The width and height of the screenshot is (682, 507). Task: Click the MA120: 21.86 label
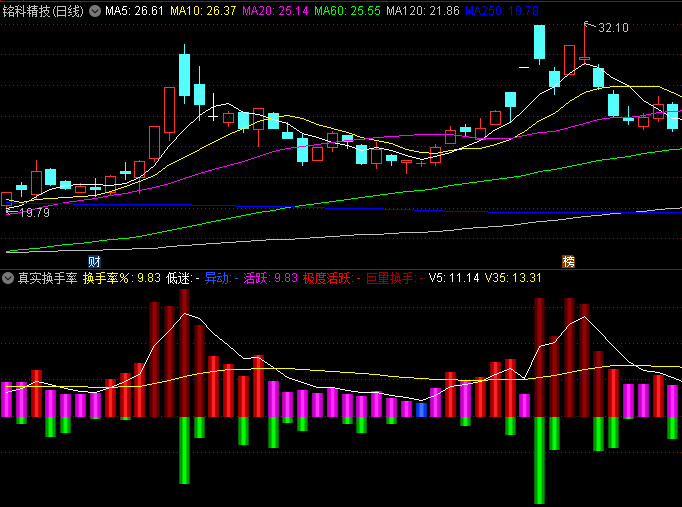(x=423, y=11)
